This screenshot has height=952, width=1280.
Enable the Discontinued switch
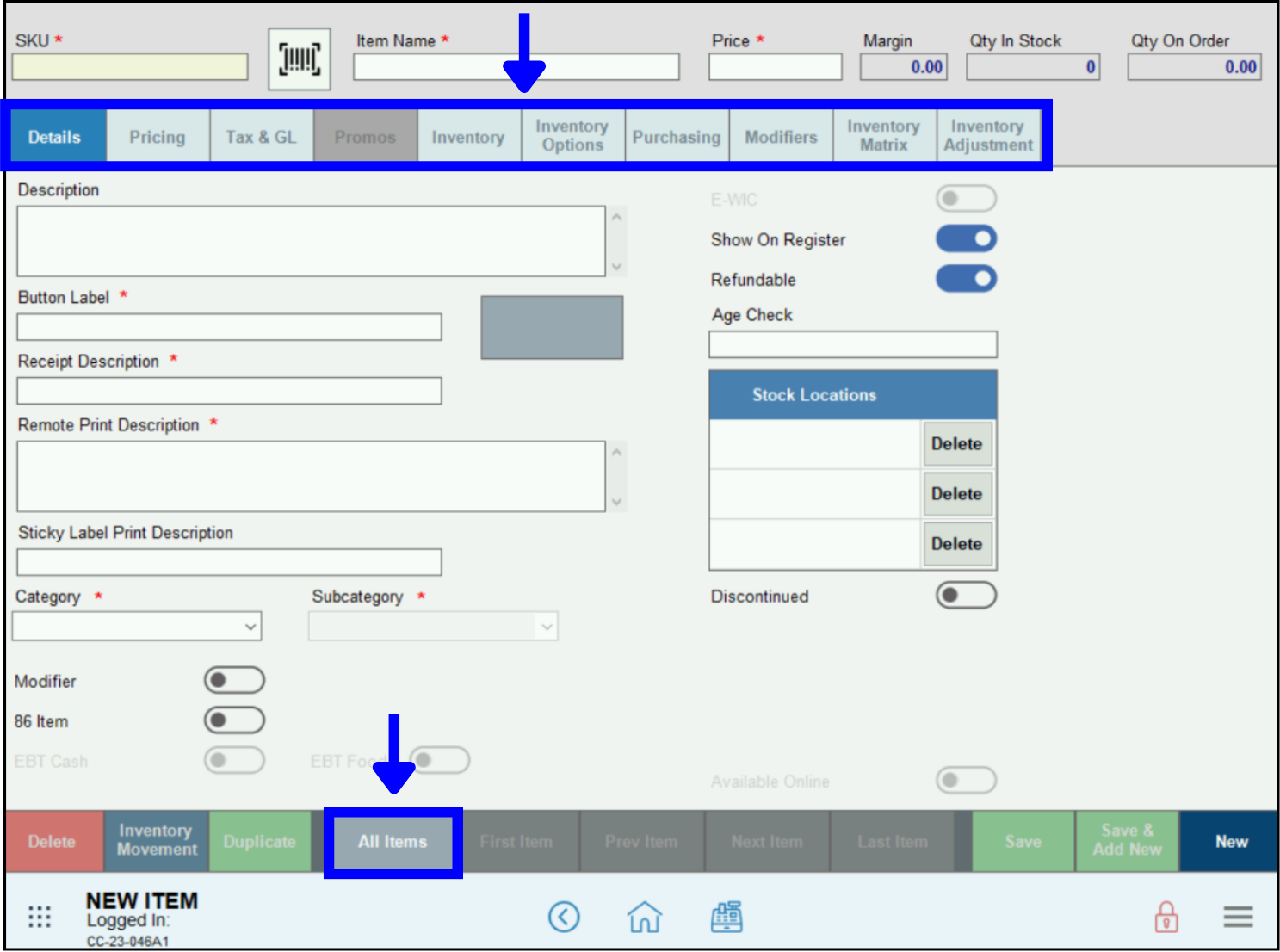pyautogui.click(x=966, y=595)
